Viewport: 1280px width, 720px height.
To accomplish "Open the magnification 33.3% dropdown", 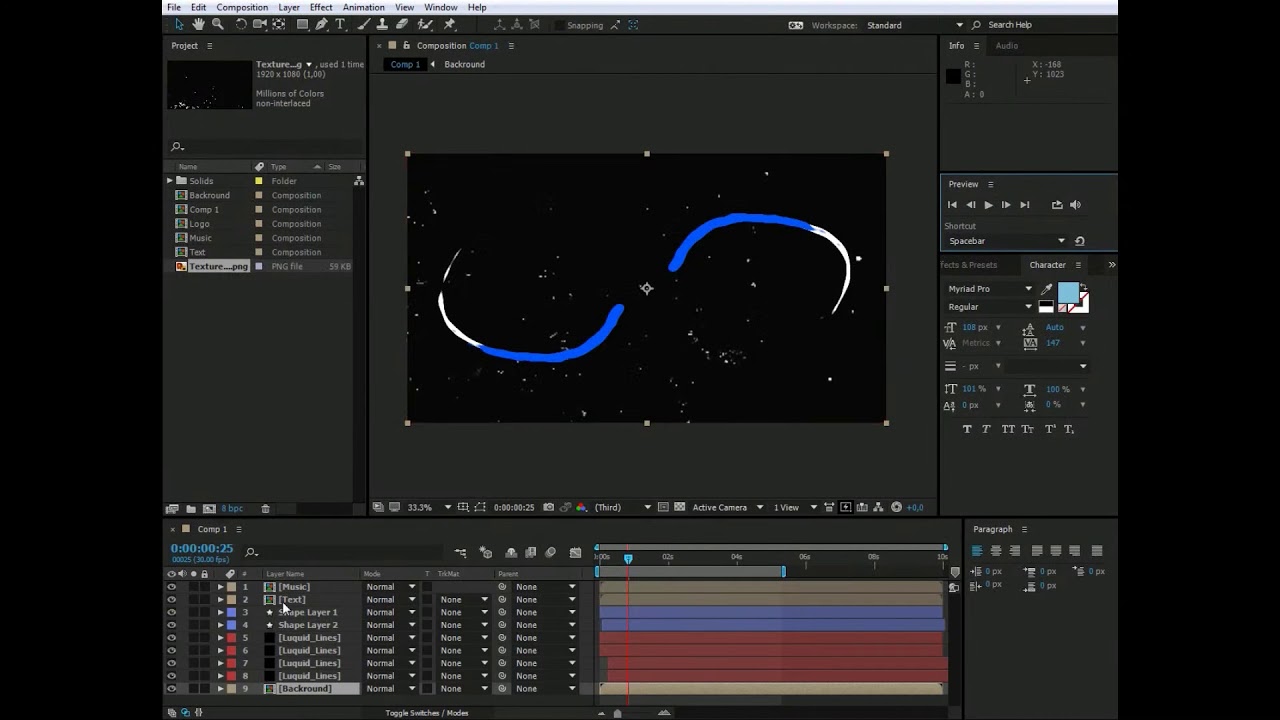I will coord(429,507).
